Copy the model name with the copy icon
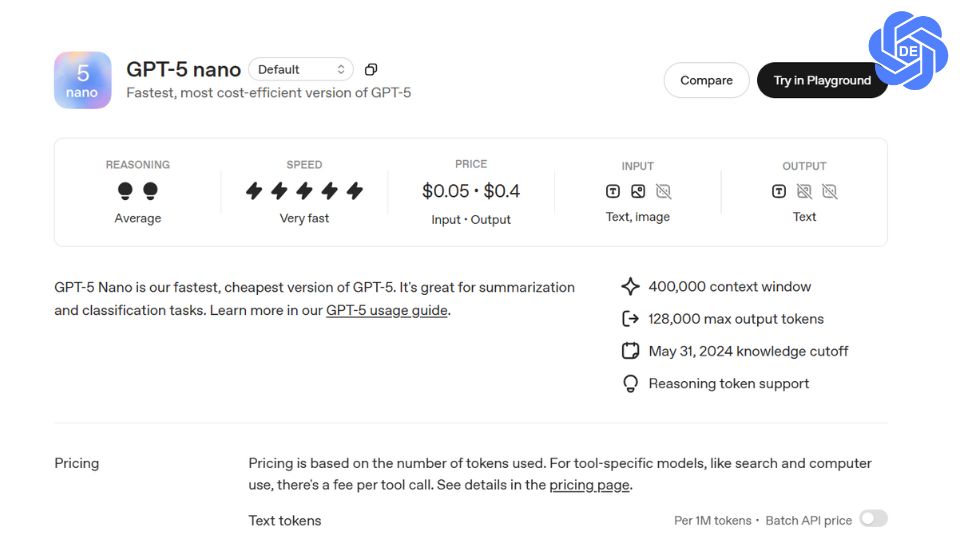960x540 pixels. (x=371, y=70)
